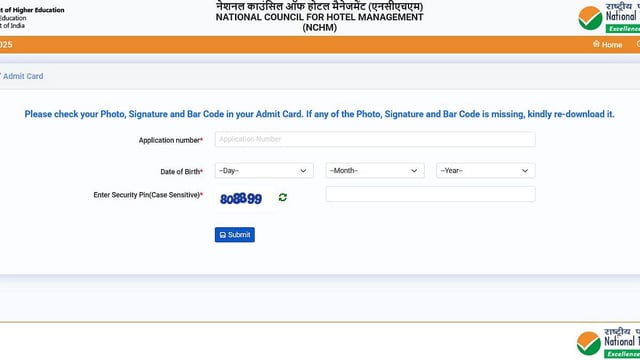Click the National Council for Hotel Management heading

click(x=320, y=17)
